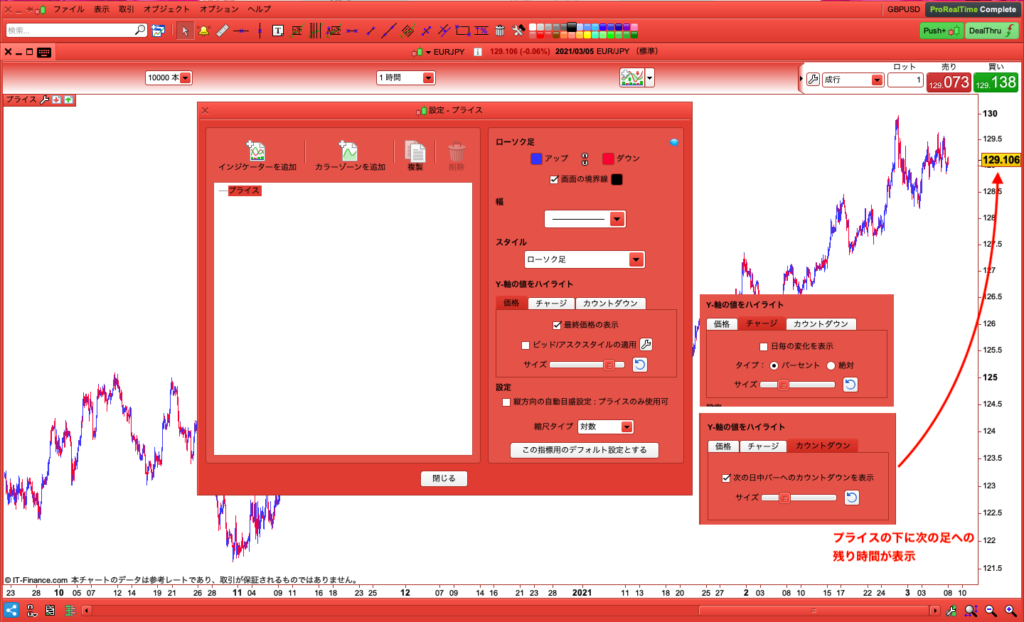Click zoom-out magnifier at bottom right
Screen dimensions: 1024x622
click(991, 611)
